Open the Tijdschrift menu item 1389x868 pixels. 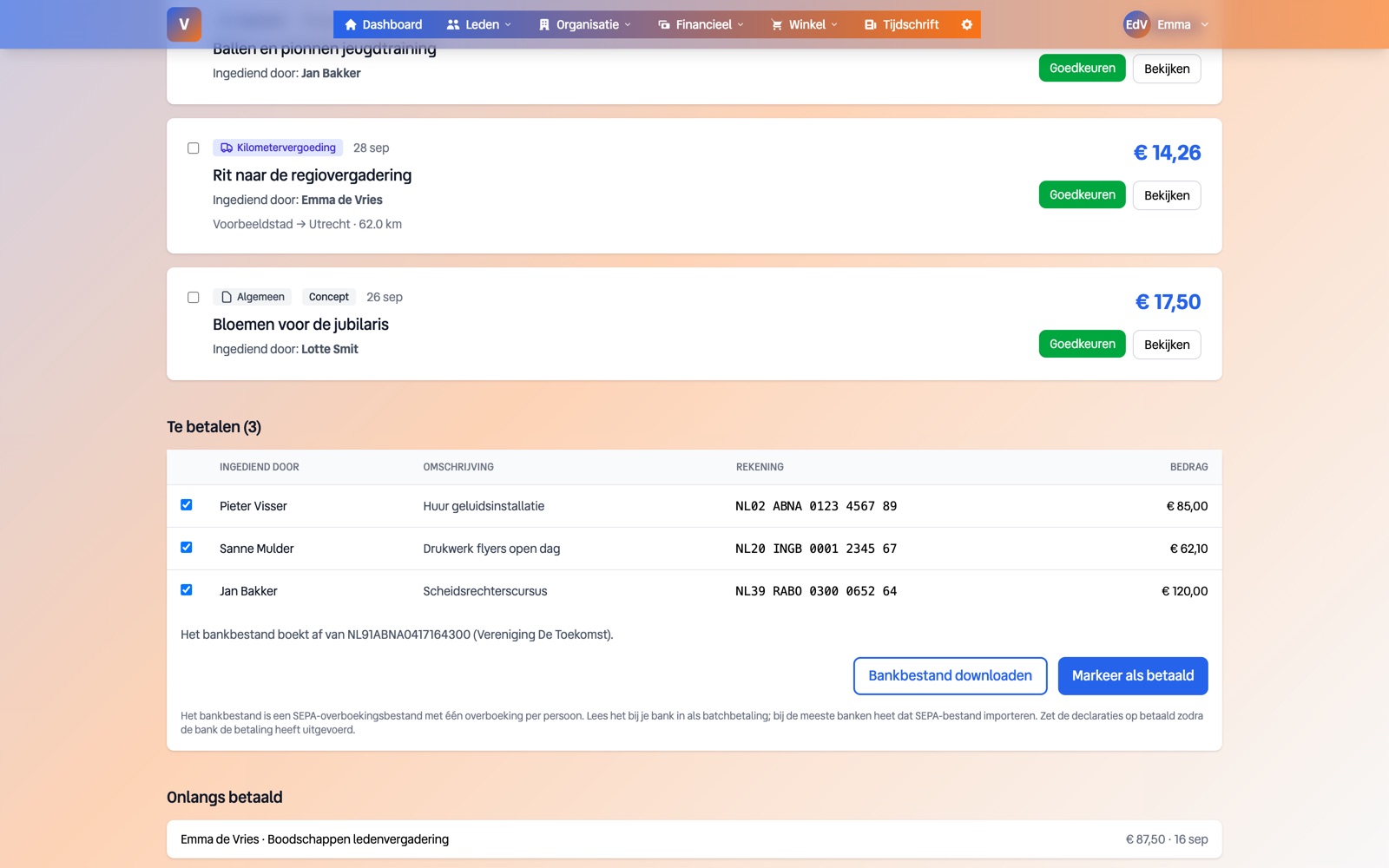(902, 24)
